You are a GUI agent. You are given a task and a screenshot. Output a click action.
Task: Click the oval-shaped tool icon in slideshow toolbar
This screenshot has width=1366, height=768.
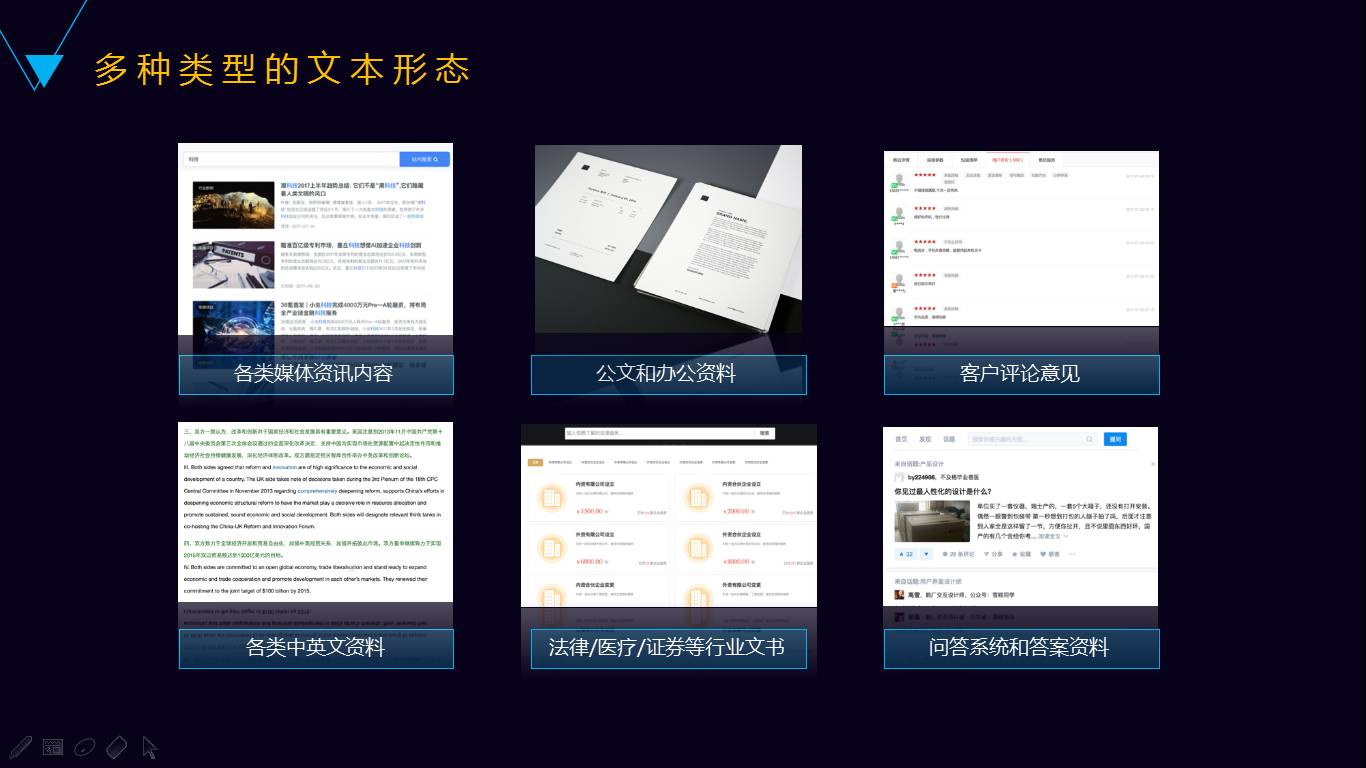coord(85,747)
